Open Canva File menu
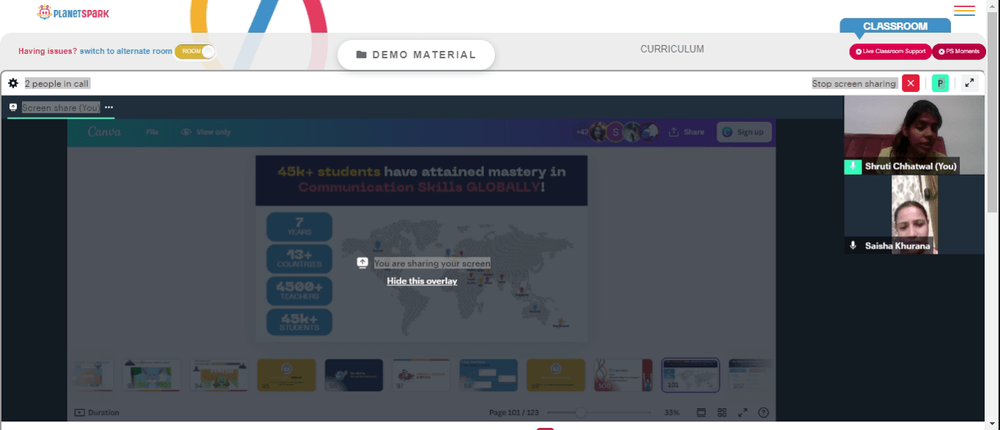The height and width of the screenshot is (430, 1000). tap(152, 132)
